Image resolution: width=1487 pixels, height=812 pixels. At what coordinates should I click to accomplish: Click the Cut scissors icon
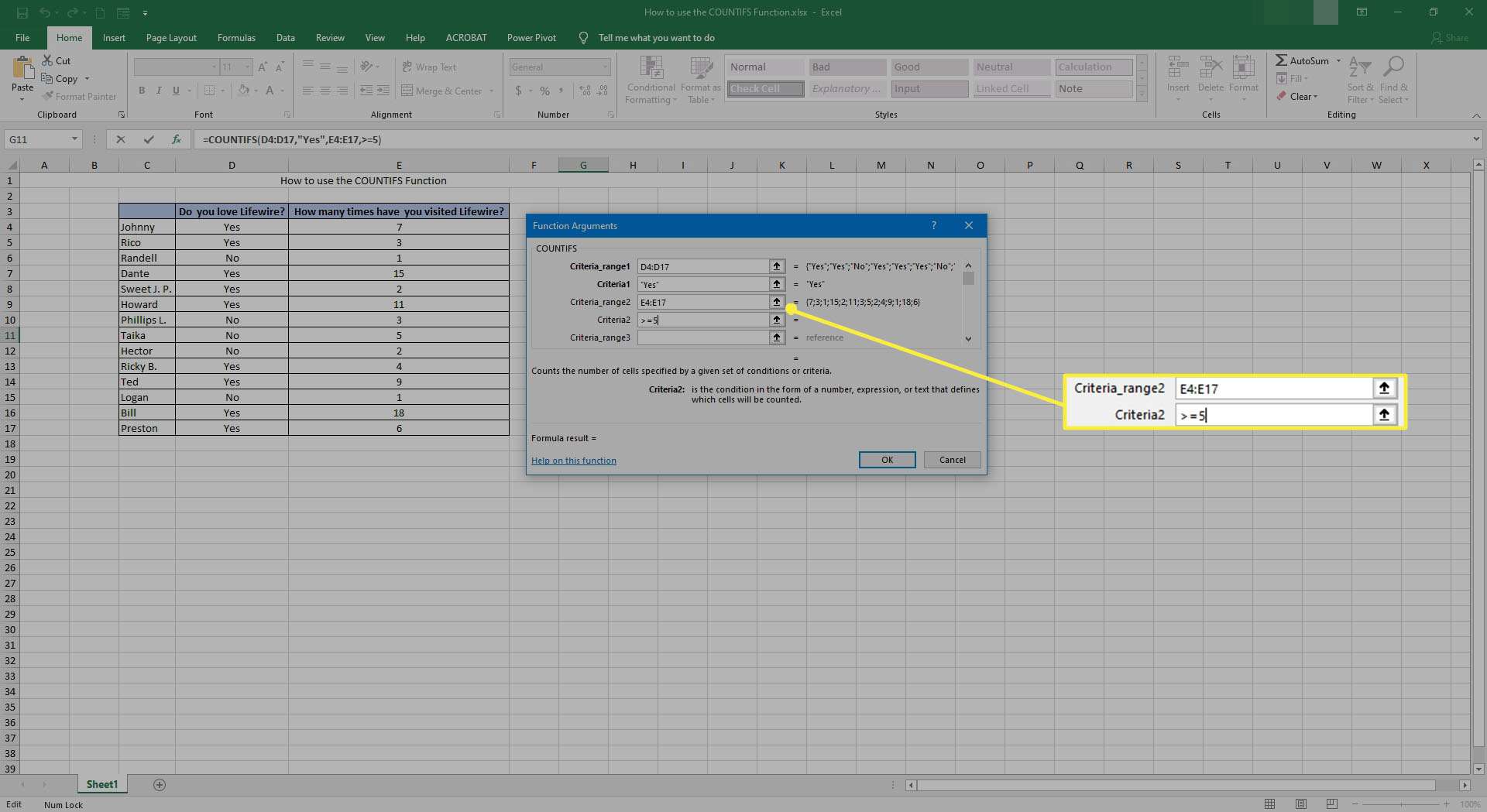[47, 60]
